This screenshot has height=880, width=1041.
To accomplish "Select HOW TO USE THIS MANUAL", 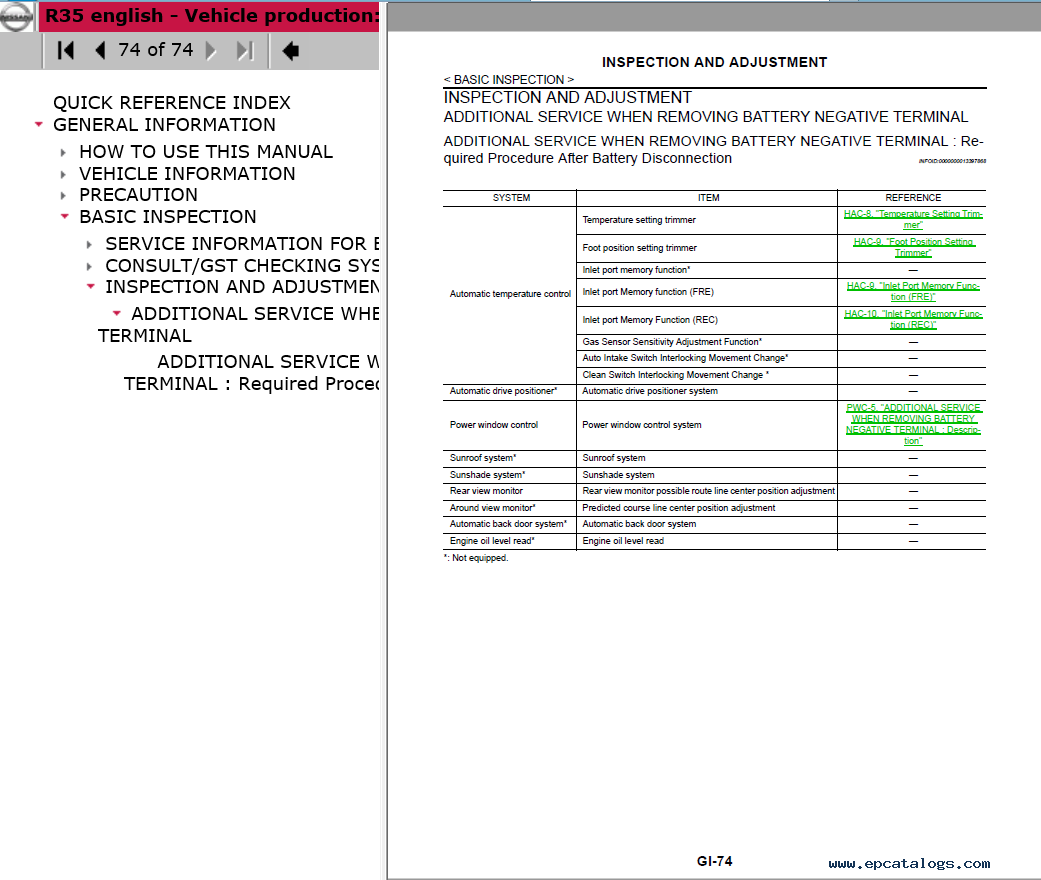I will click(x=206, y=152).
